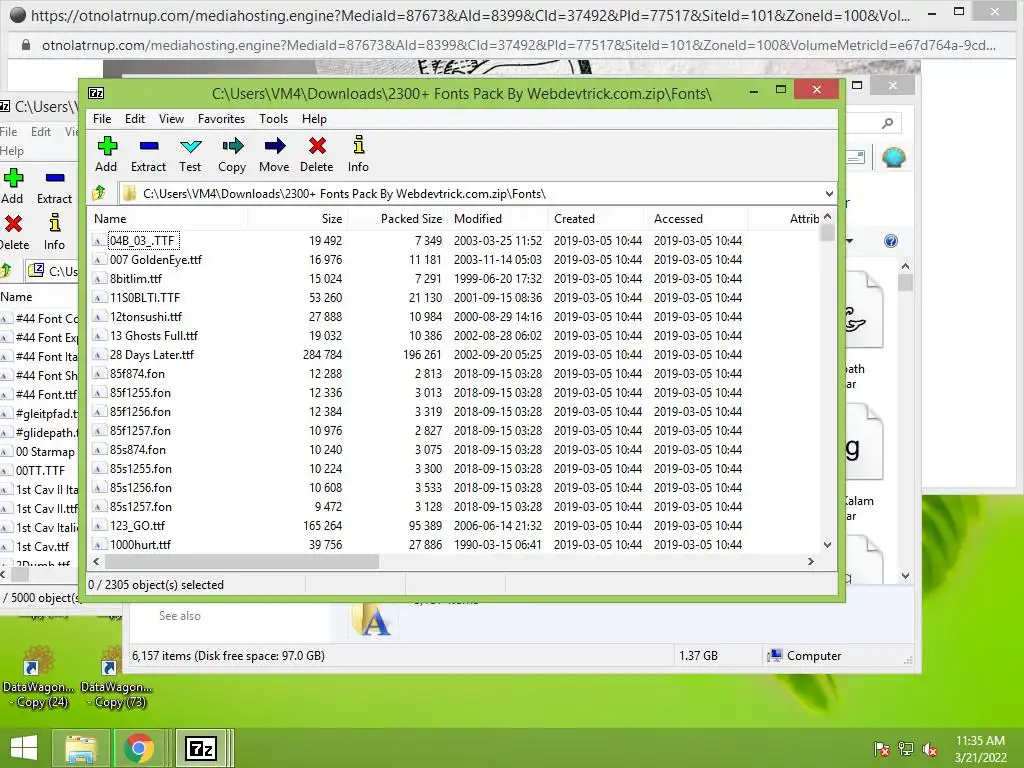
Task: Open Google Chrome from the taskbar
Action: tap(138, 748)
